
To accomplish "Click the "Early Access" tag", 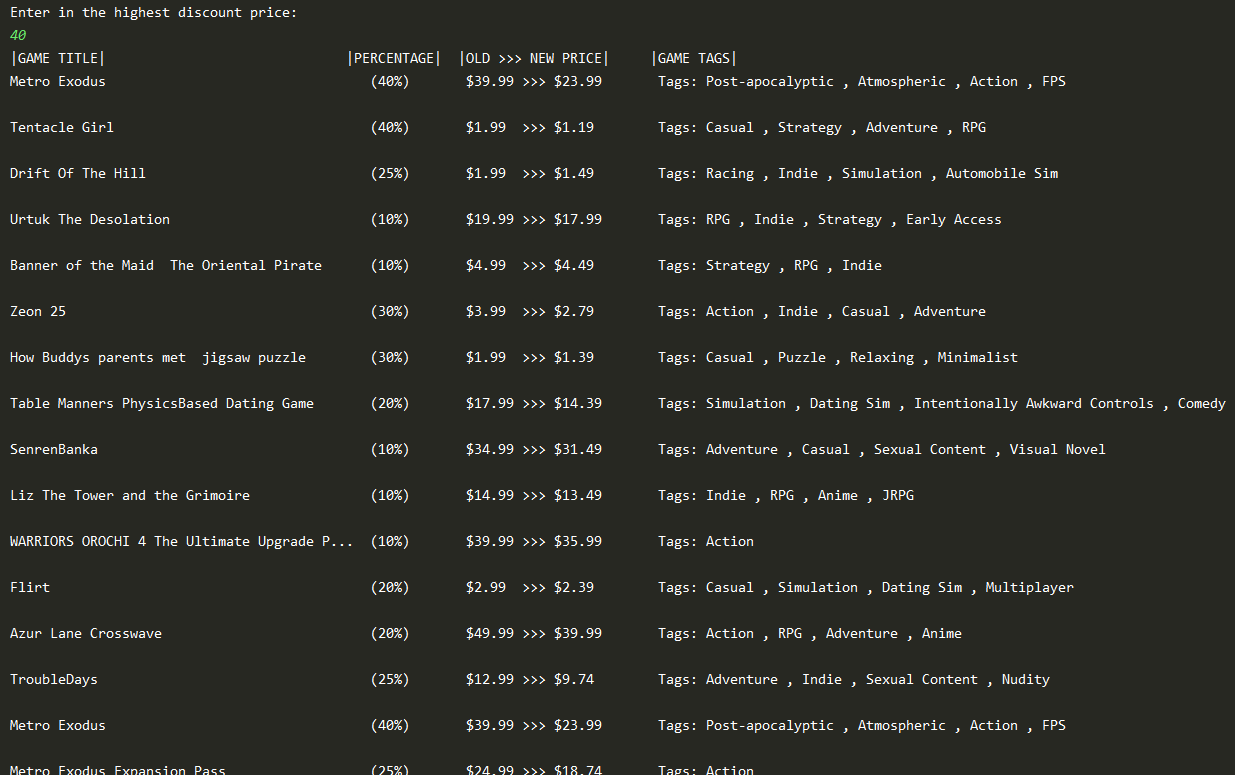I will pyautogui.click(x=954, y=219).
